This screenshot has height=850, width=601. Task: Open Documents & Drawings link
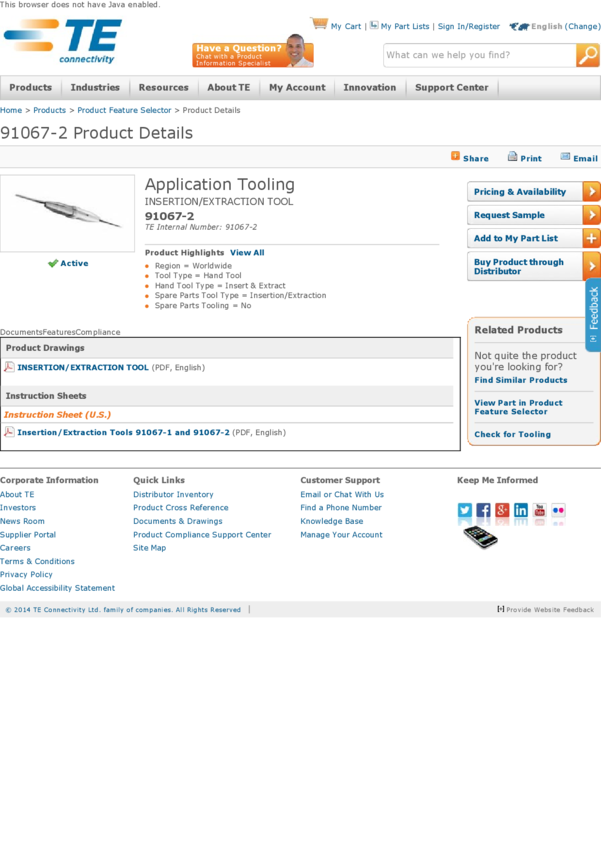click(x=178, y=521)
